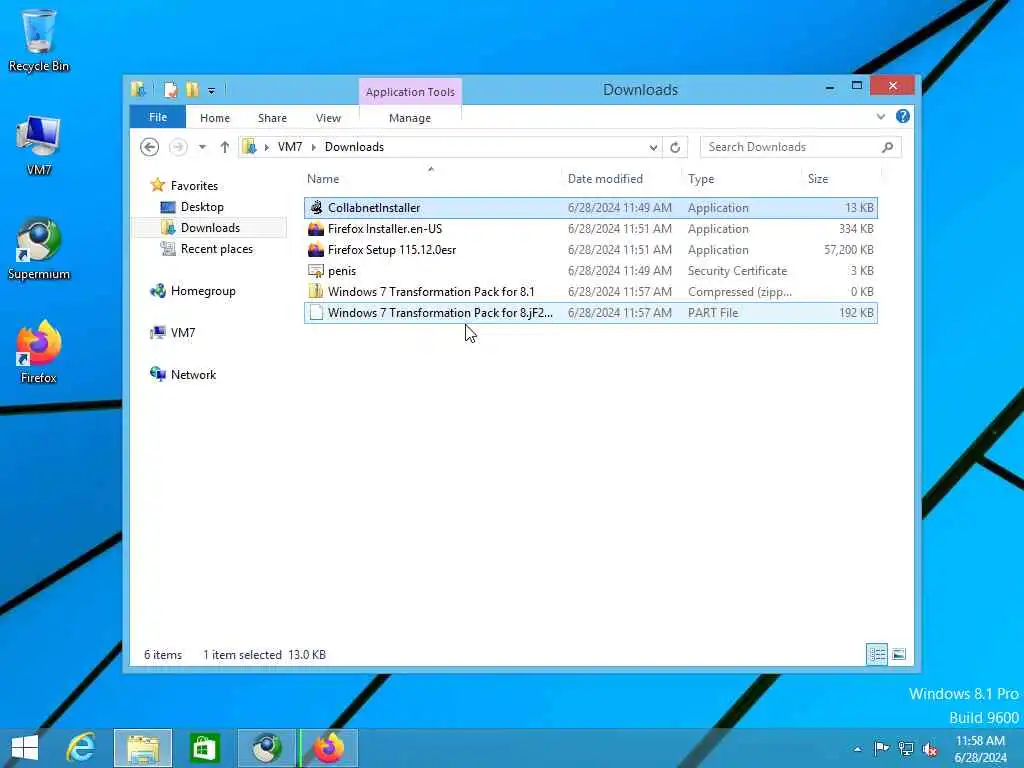1024x768 pixels.
Task: Select the CollabnetInstaller file
Action: point(590,208)
